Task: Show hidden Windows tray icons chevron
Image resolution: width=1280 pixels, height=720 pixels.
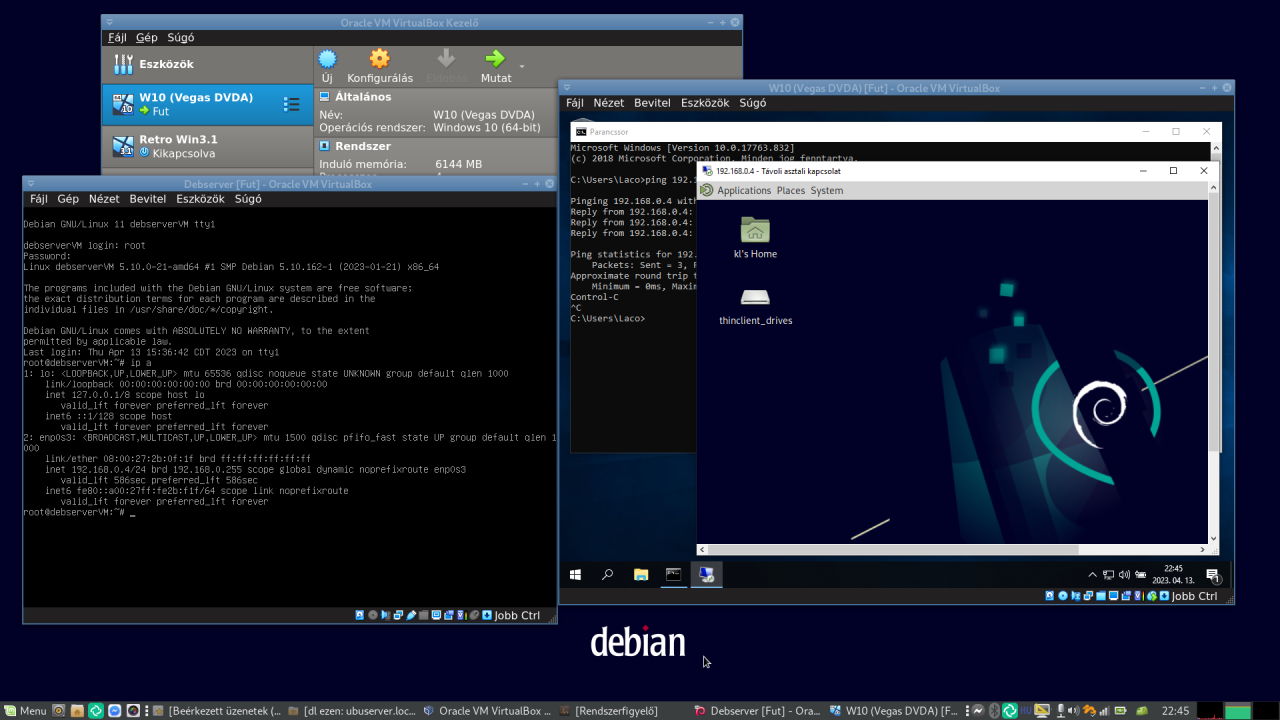Action: (1092, 575)
